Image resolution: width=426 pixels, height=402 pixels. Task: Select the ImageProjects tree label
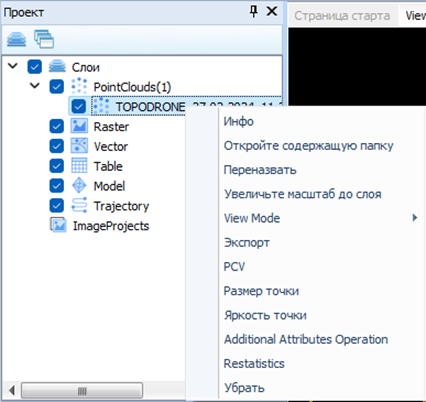111,226
